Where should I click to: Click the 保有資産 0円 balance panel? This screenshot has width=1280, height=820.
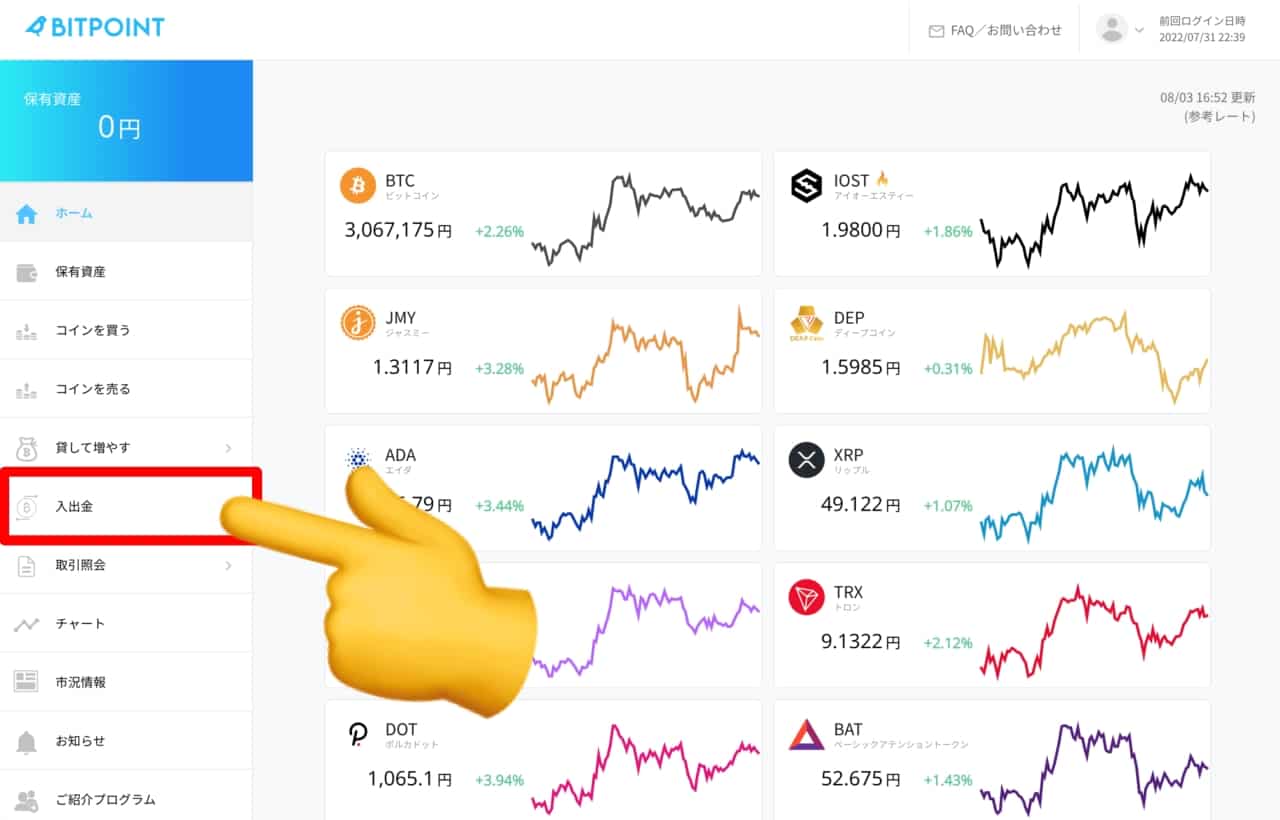click(x=126, y=120)
